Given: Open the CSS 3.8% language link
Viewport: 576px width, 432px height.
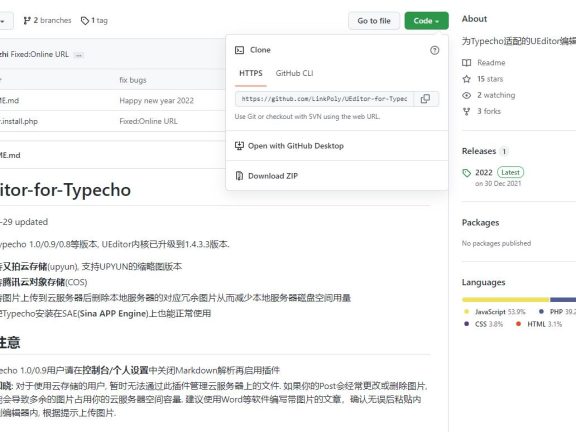Looking at the screenshot, I should 489,324.
